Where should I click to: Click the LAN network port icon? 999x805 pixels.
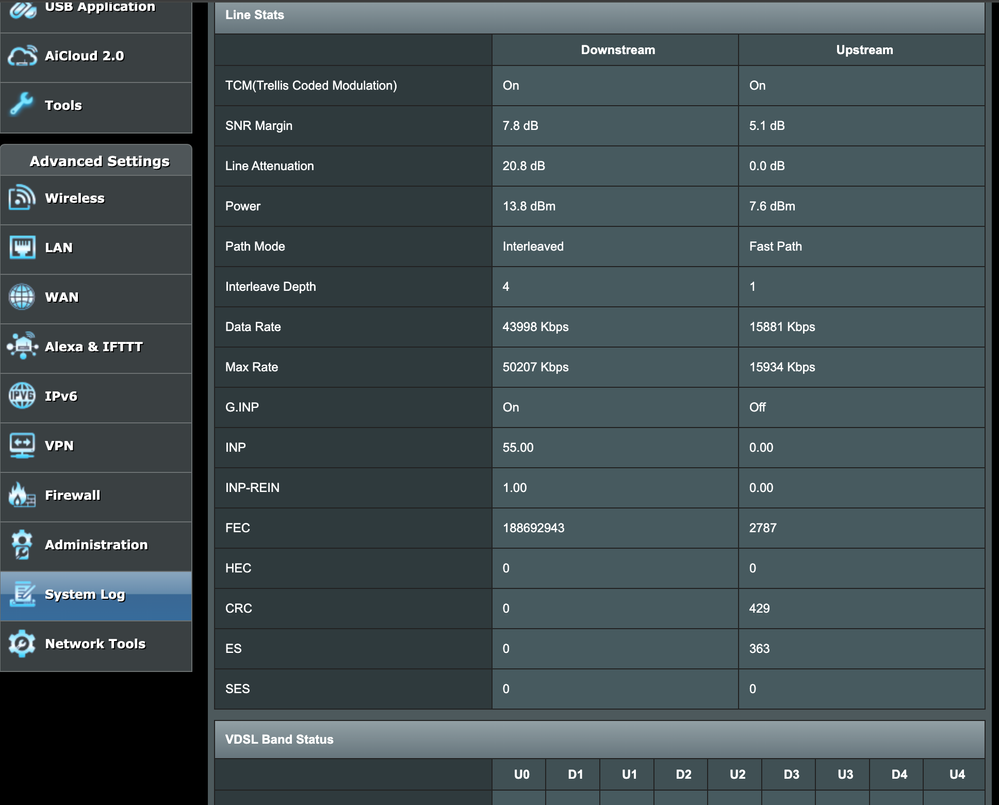click(x=22, y=247)
